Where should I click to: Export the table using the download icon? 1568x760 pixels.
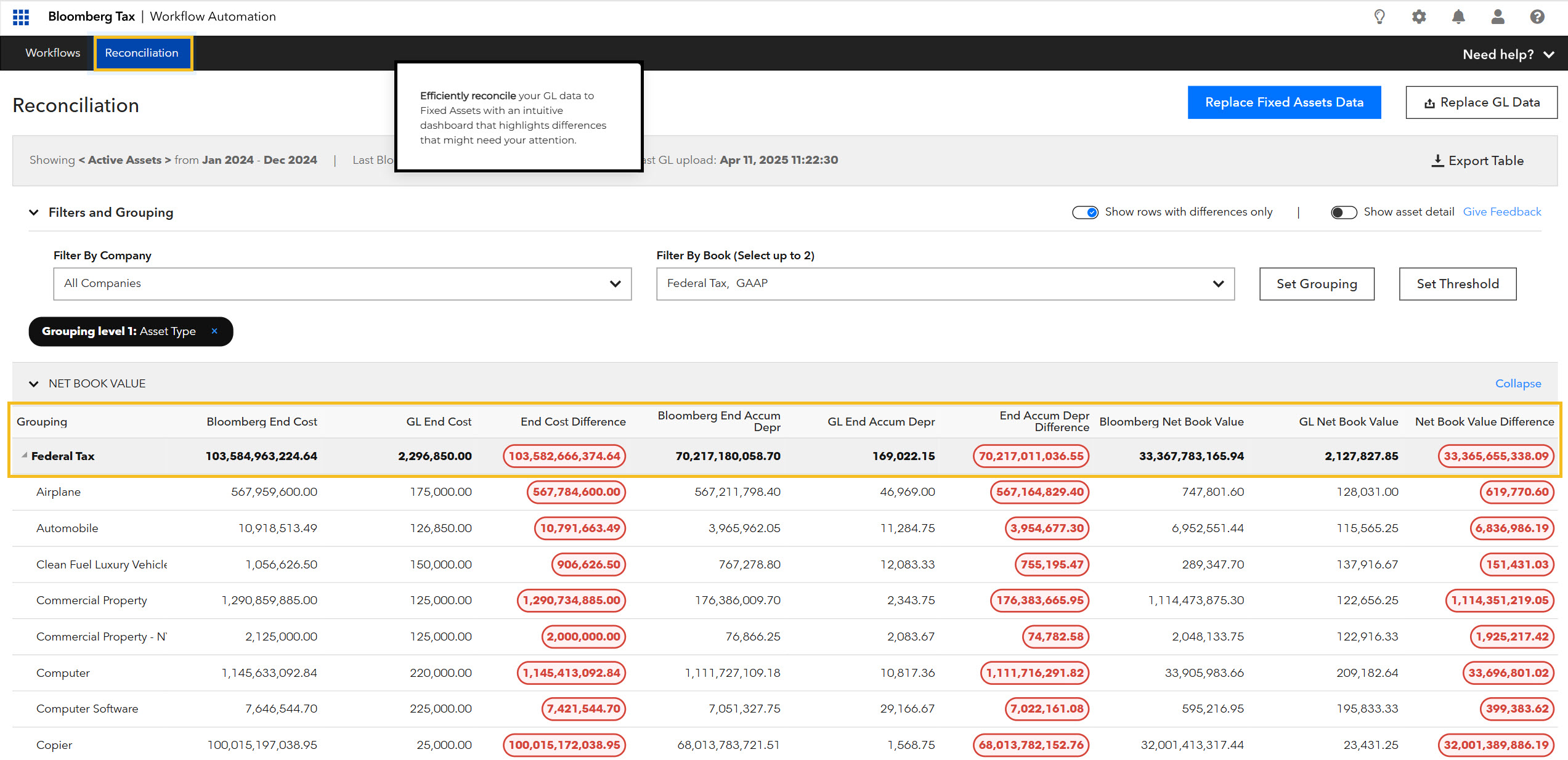[x=1438, y=160]
